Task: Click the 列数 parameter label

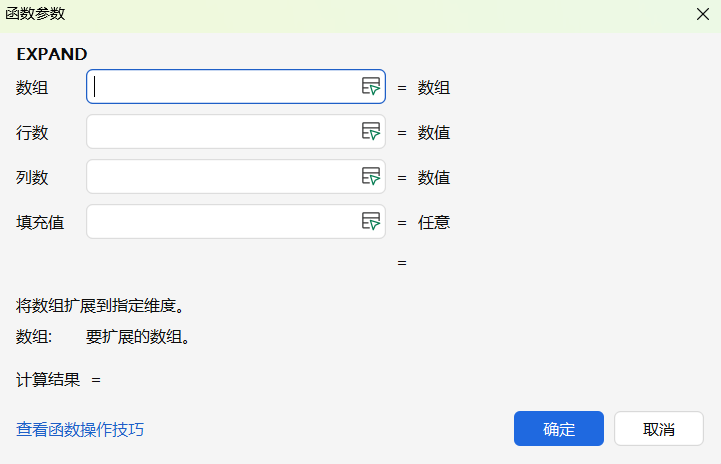Action: [x=32, y=178]
